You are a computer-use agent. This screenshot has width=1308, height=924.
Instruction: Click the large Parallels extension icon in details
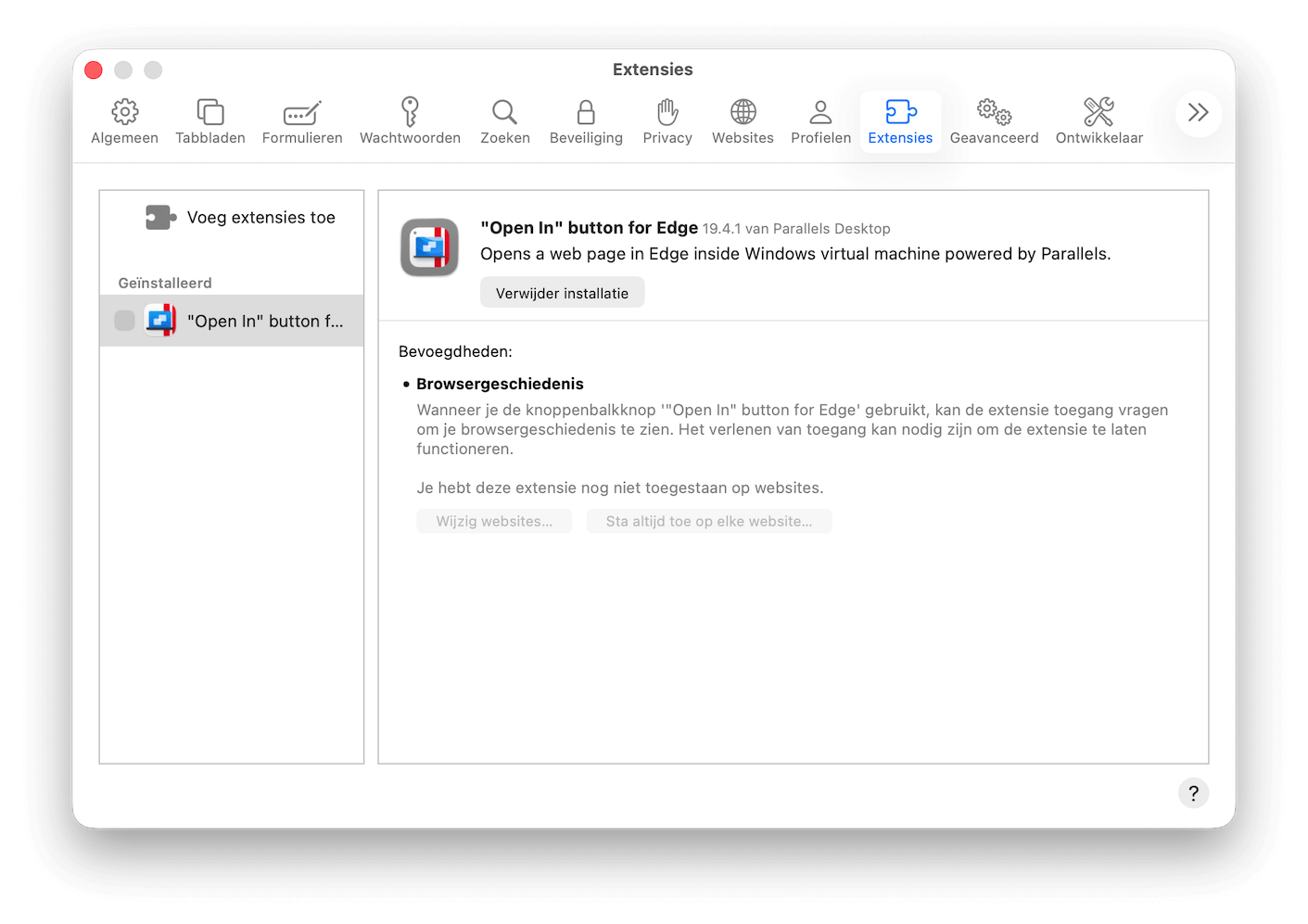point(429,247)
